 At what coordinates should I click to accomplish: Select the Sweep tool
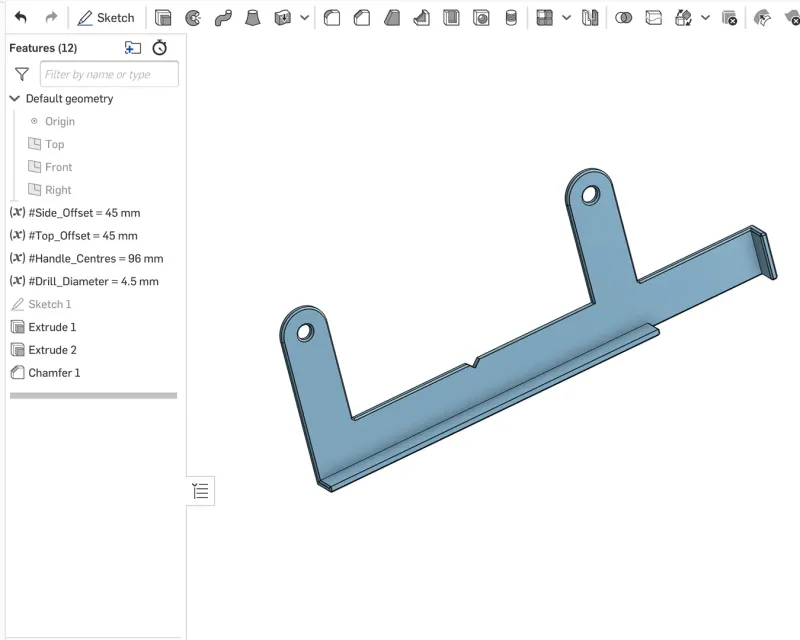223,18
